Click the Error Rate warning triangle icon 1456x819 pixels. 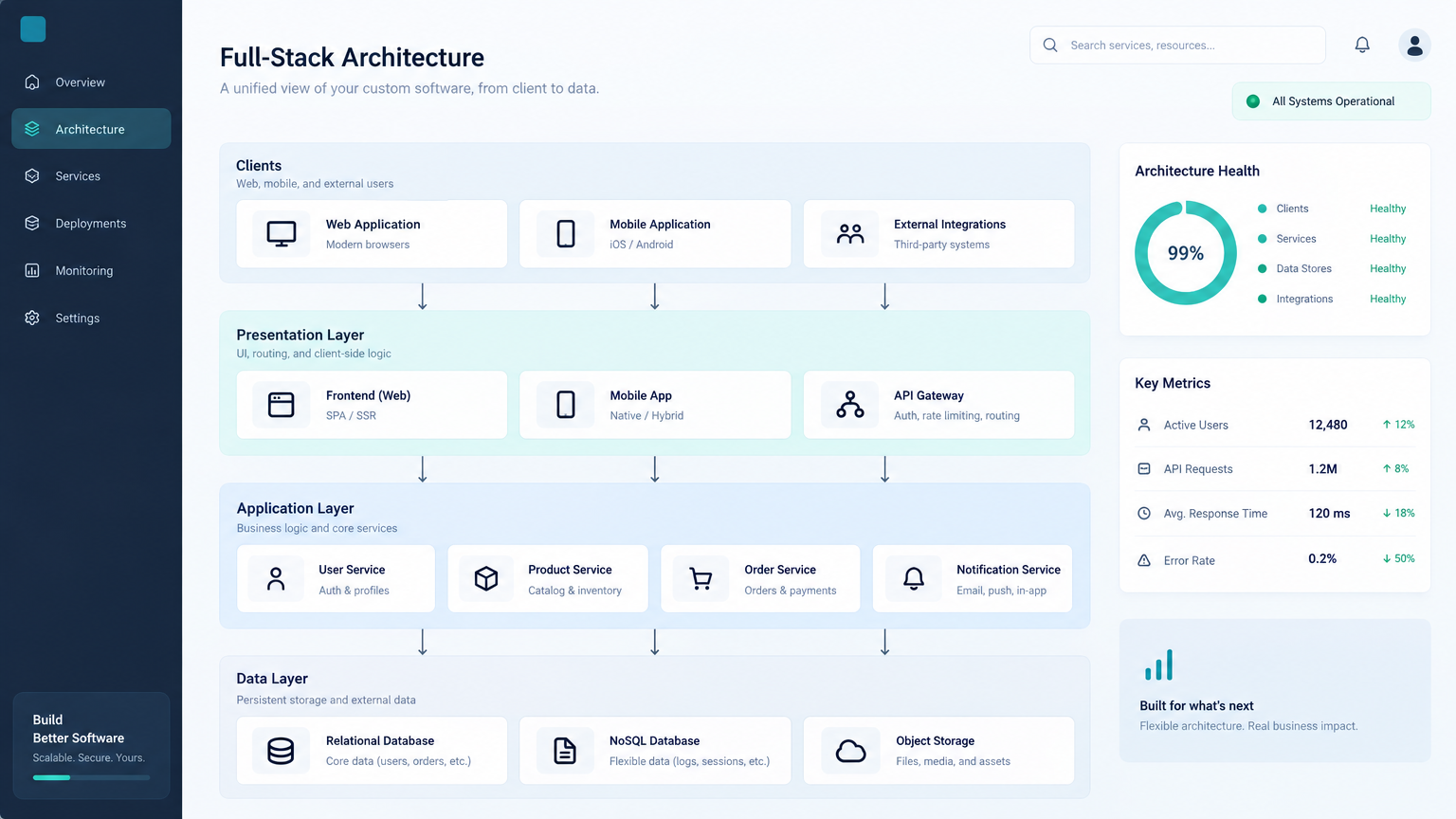[x=1144, y=560]
